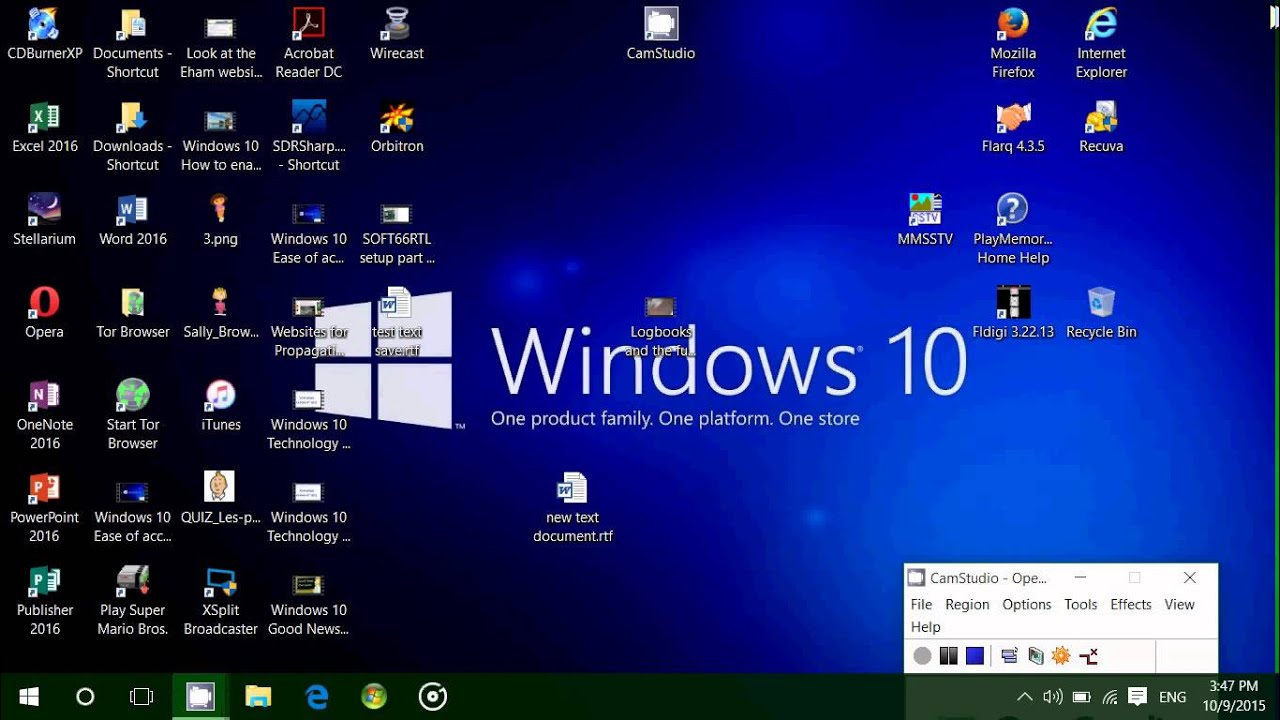The image size is (1280, 720).
Task: Click the red line-with-X icon in CamStudio toolbar
Action: point(1088,656)
